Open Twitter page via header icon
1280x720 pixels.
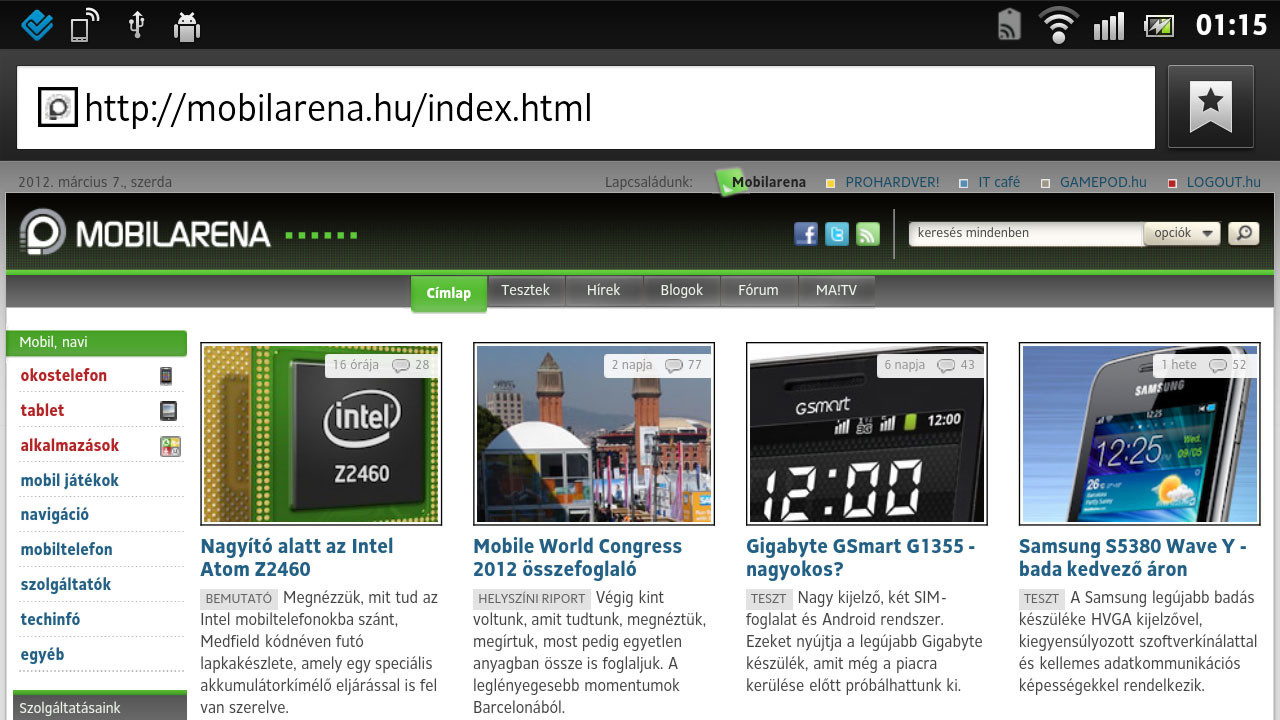[837, 234]
